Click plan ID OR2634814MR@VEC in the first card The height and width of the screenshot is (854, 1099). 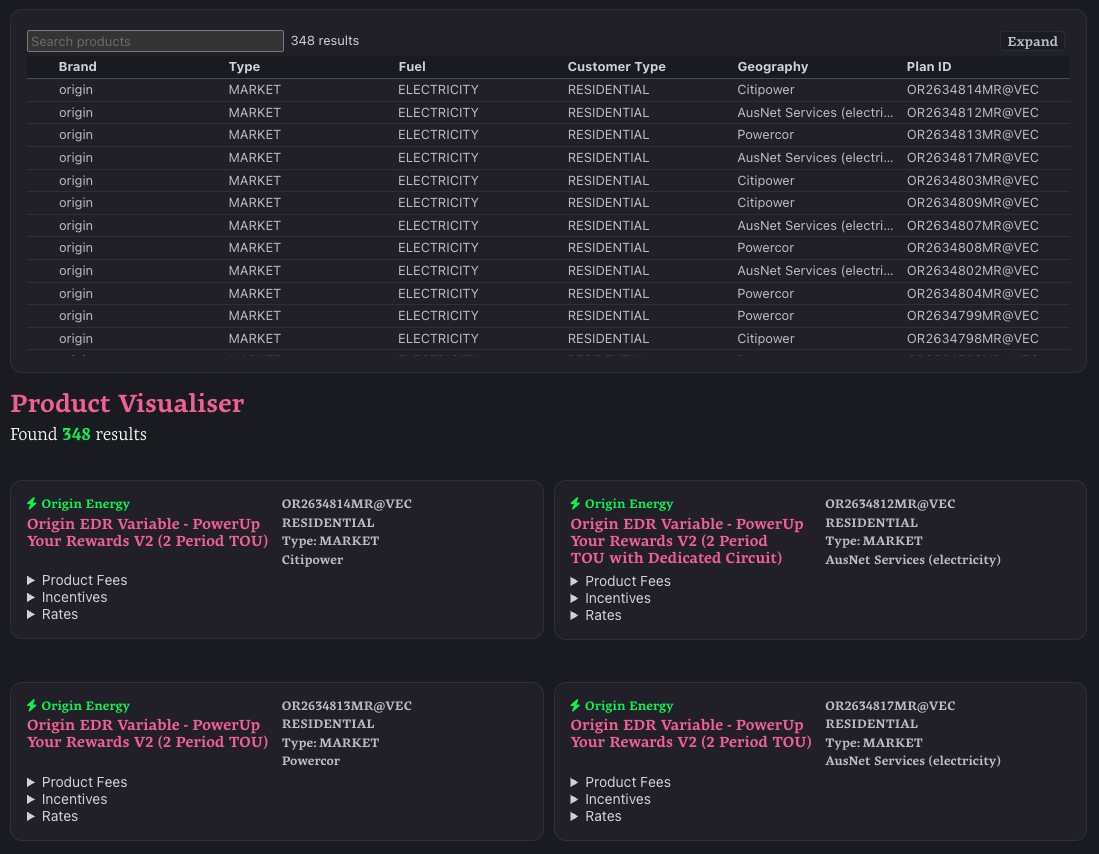tap(346, 503)
